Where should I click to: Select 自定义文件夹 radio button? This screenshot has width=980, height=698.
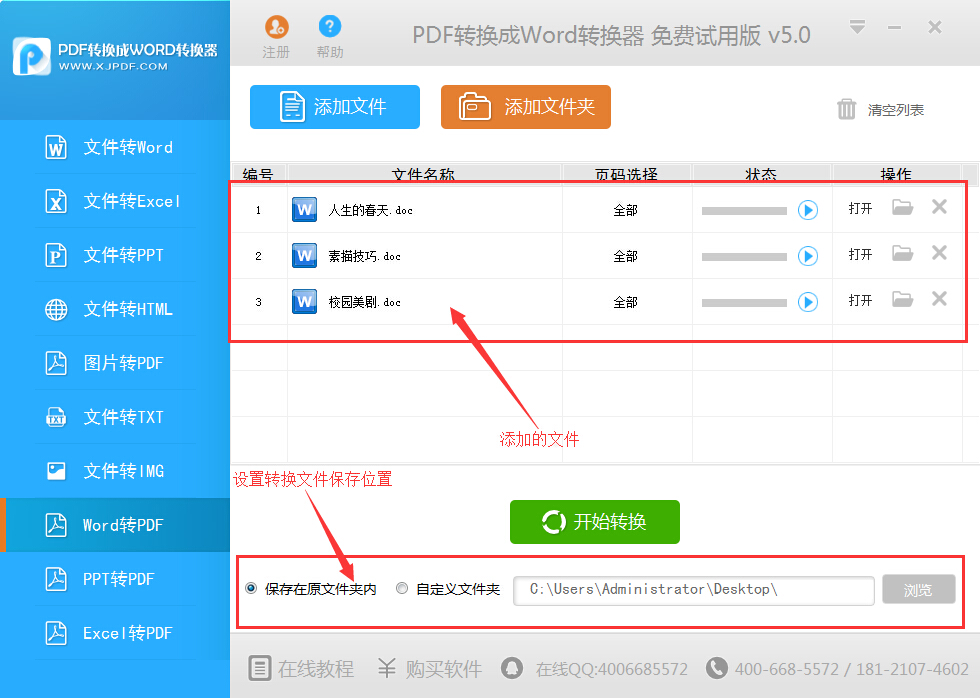tap(402, 589)
